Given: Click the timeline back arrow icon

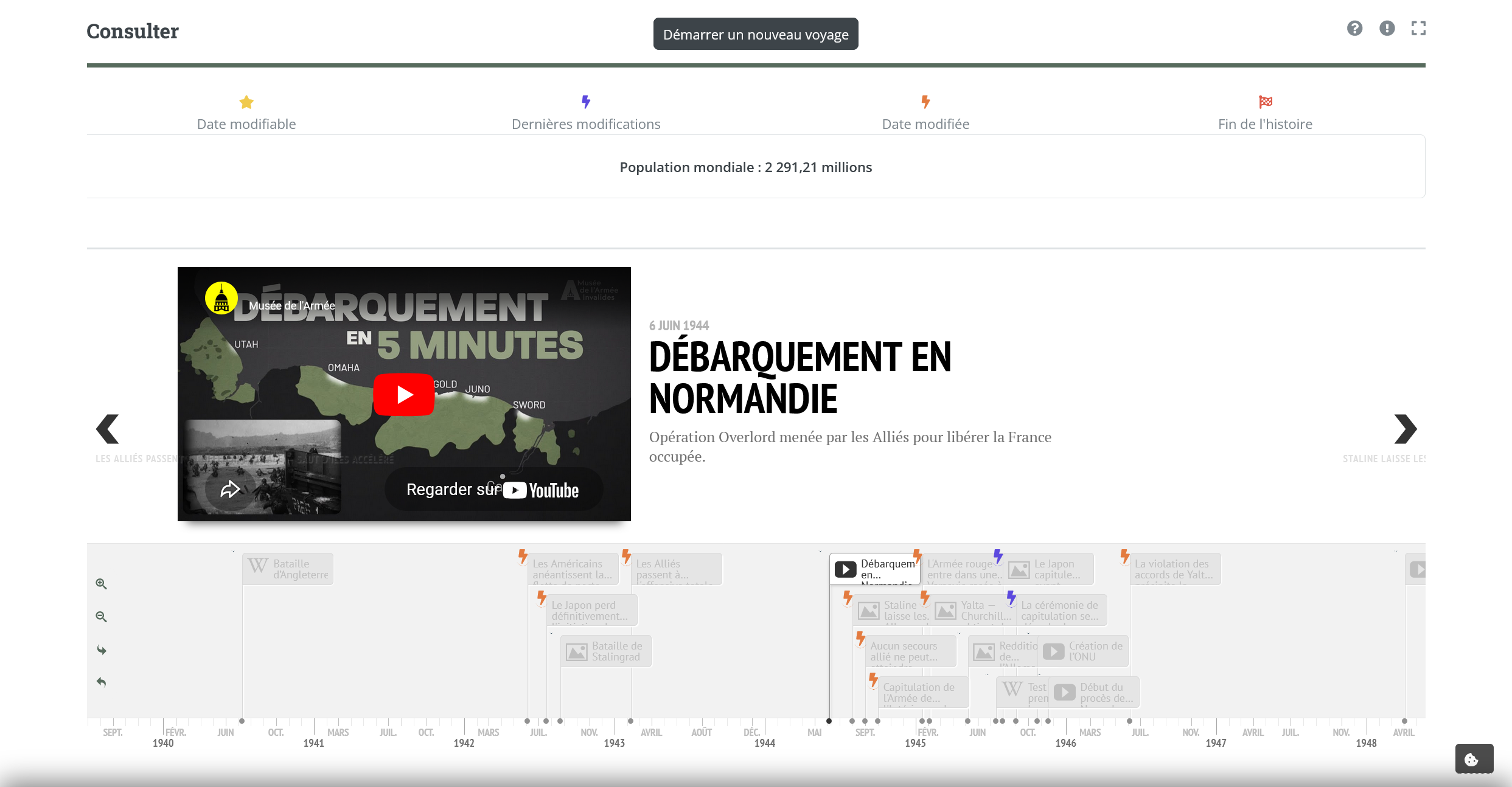Looking at the screenshot, I should tap(102, 682).
